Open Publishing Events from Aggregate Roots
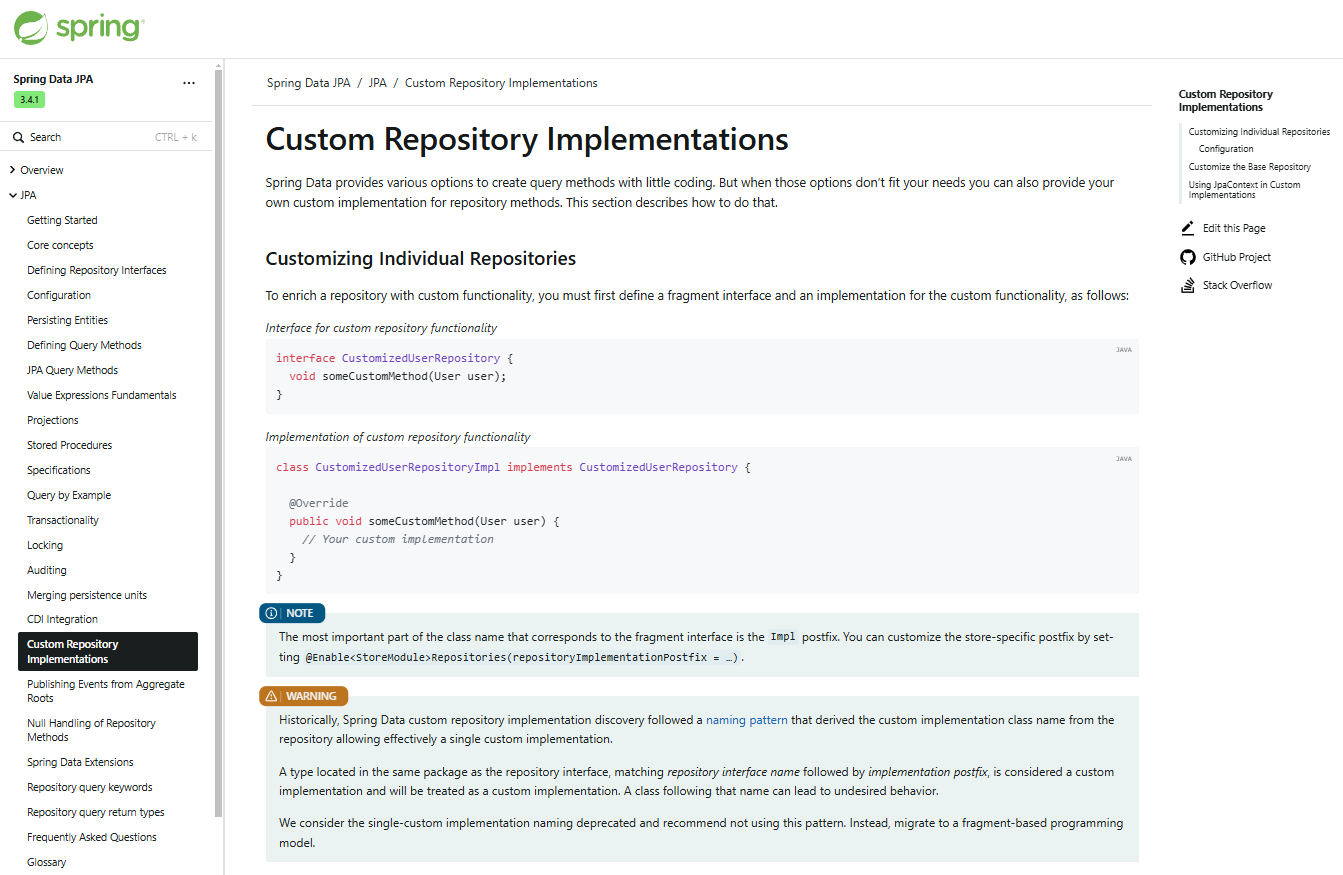This screenshot has width=1343, height=875. point(106,691)
